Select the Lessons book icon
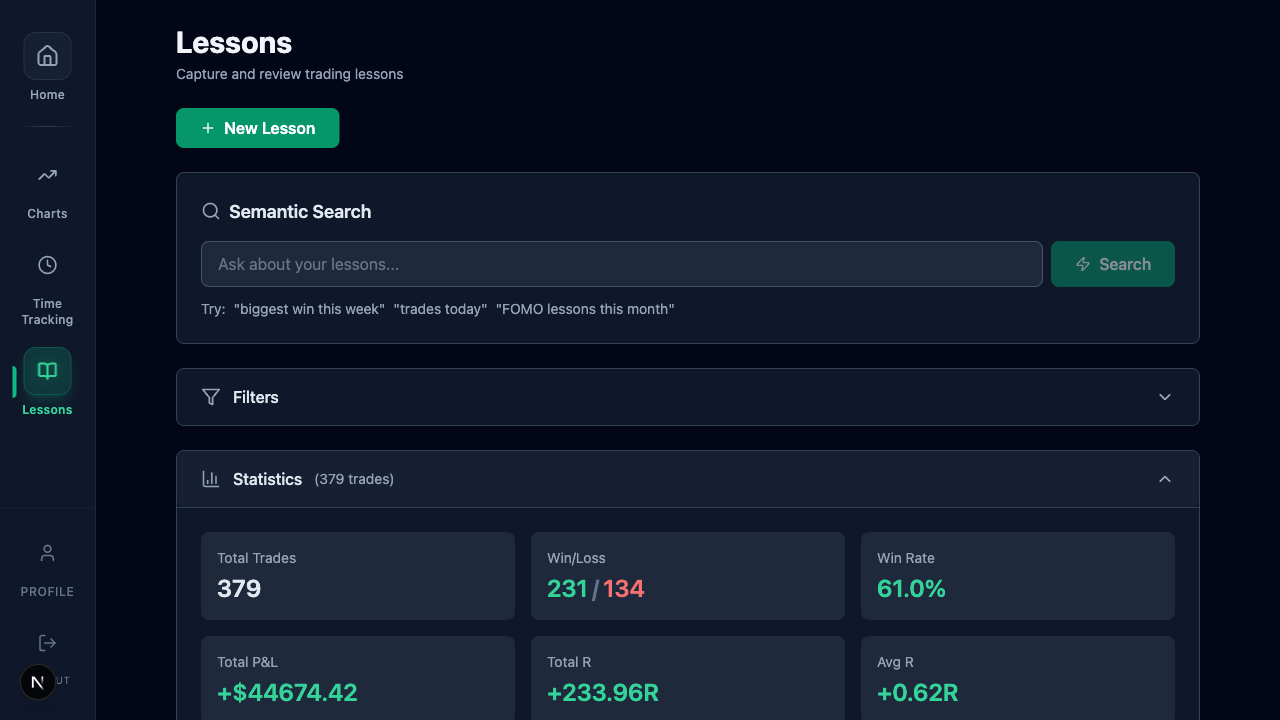Image resolution: width=1280 pixels, height=720 pixels. (47, 371)
